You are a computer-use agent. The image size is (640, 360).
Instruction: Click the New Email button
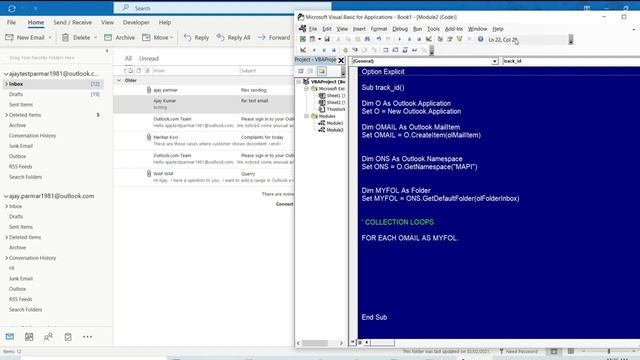point(25,38)
